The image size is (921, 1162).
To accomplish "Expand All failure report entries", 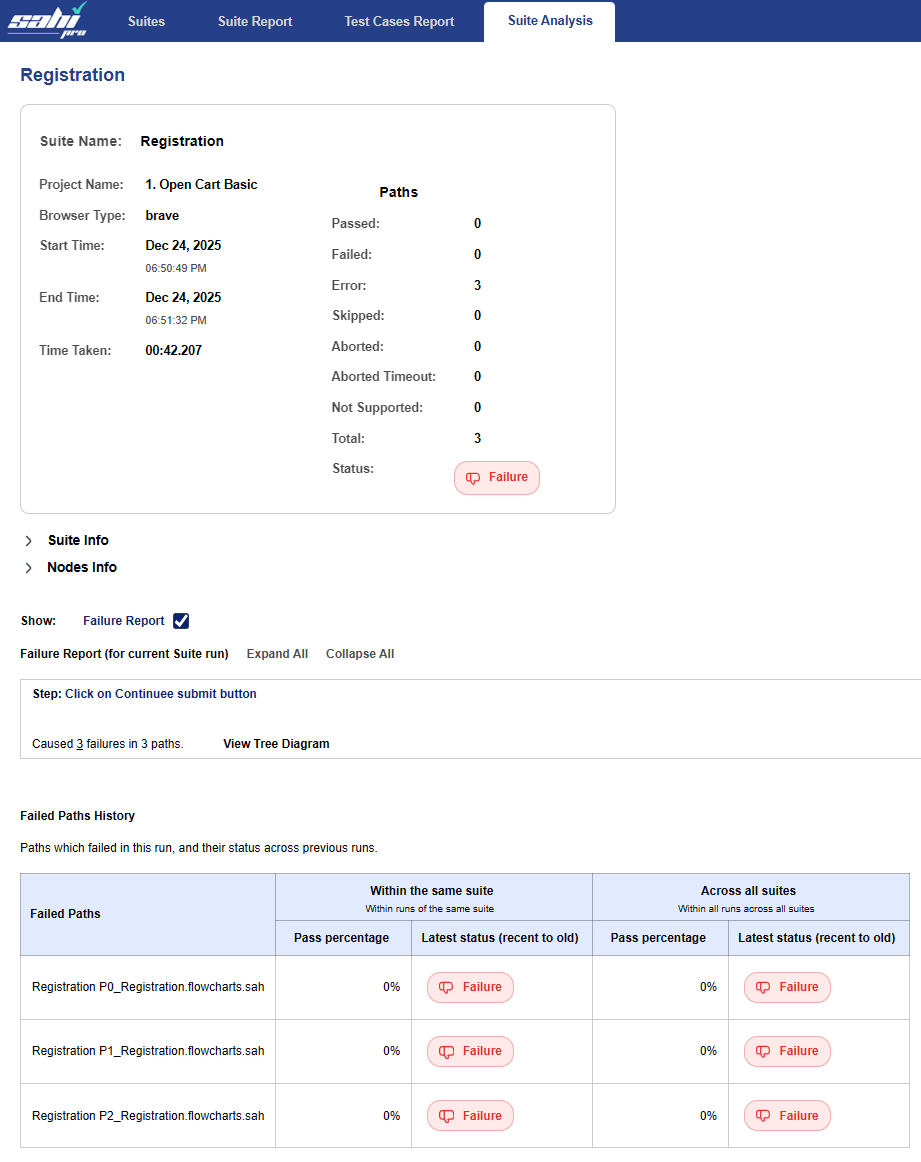I will pos(277,654).
